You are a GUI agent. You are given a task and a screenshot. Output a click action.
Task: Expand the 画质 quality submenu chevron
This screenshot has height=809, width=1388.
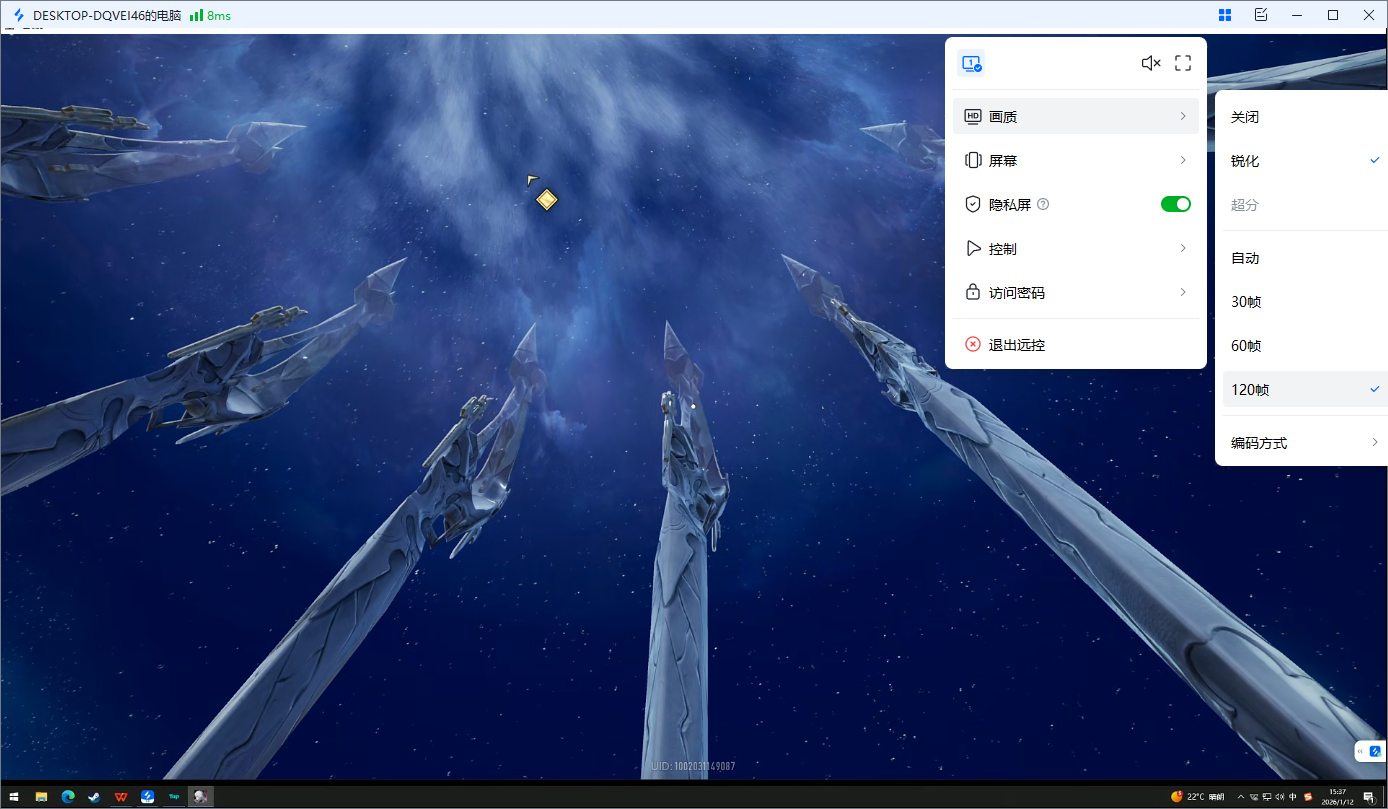tap(1182, 115)
